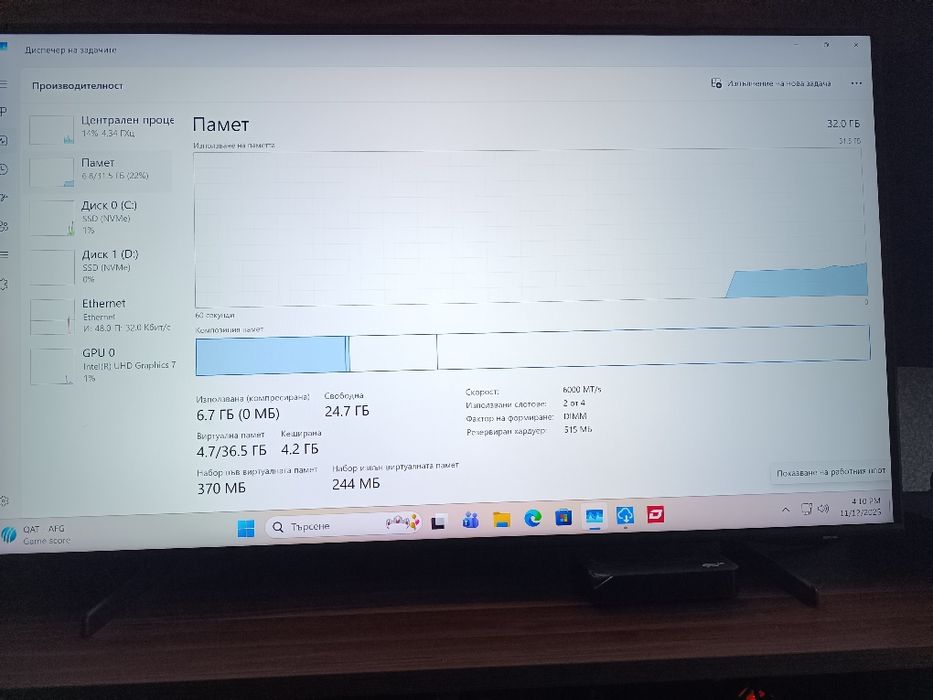
Task: Open Microsoft Store from the taskbar
Action: pyautogui.click(x=563, y=517)
